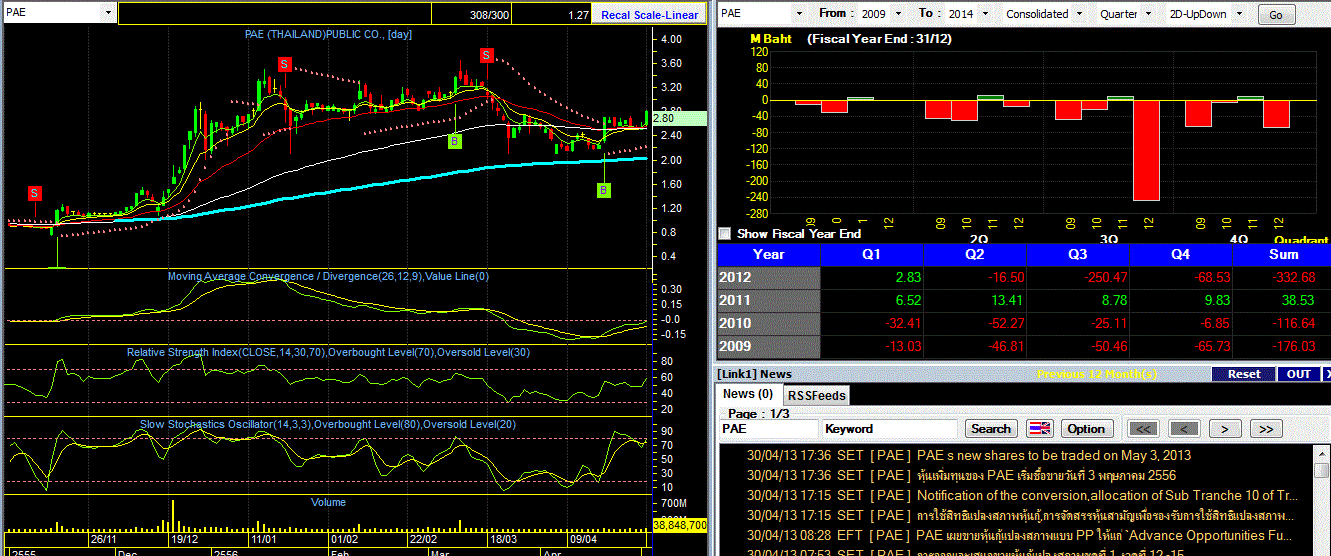Open the To year 2014 dropdown
The image size is (1331, 556).
coord(986,14)
